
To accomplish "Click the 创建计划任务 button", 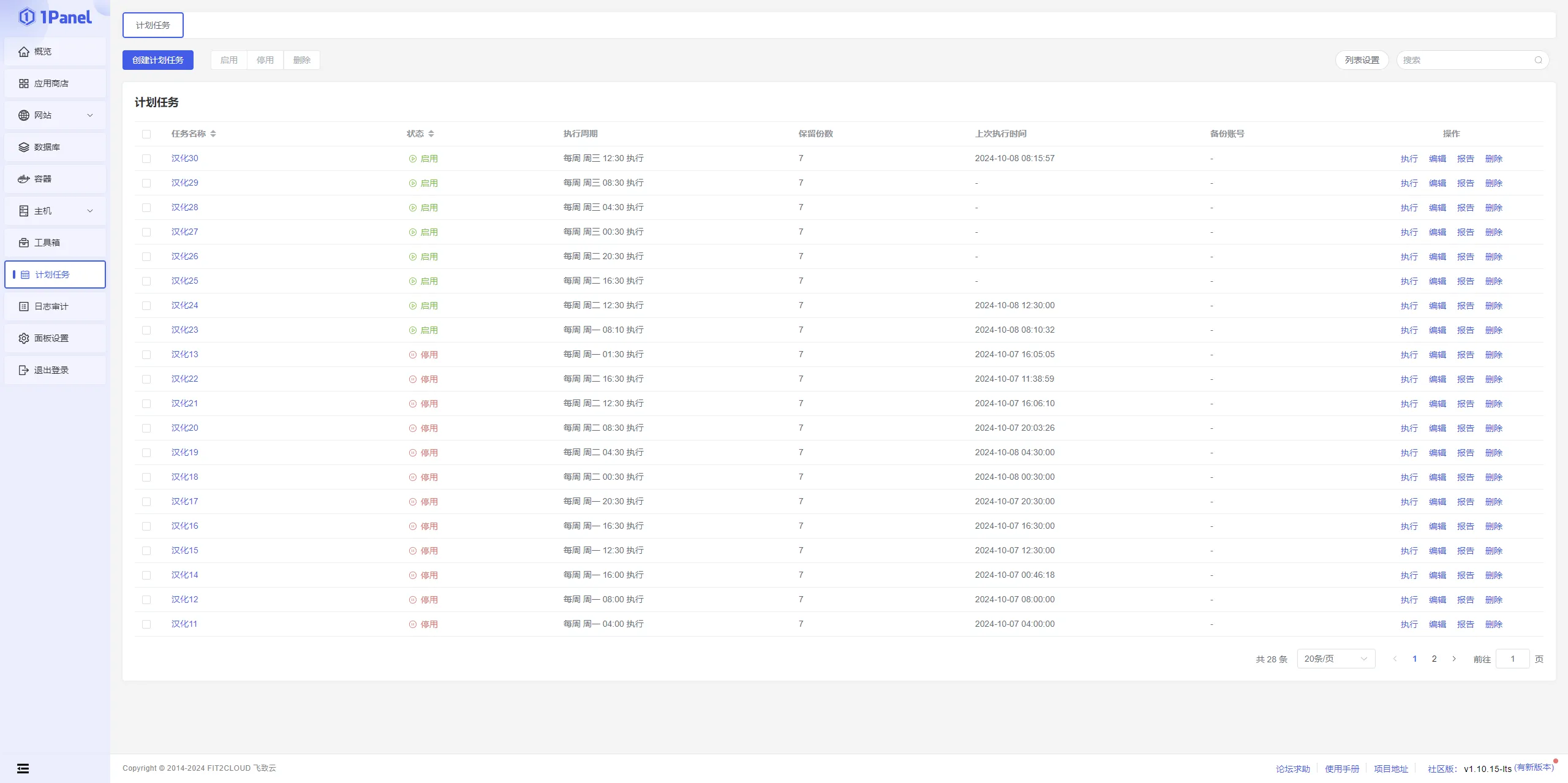I will pos(158,60).
